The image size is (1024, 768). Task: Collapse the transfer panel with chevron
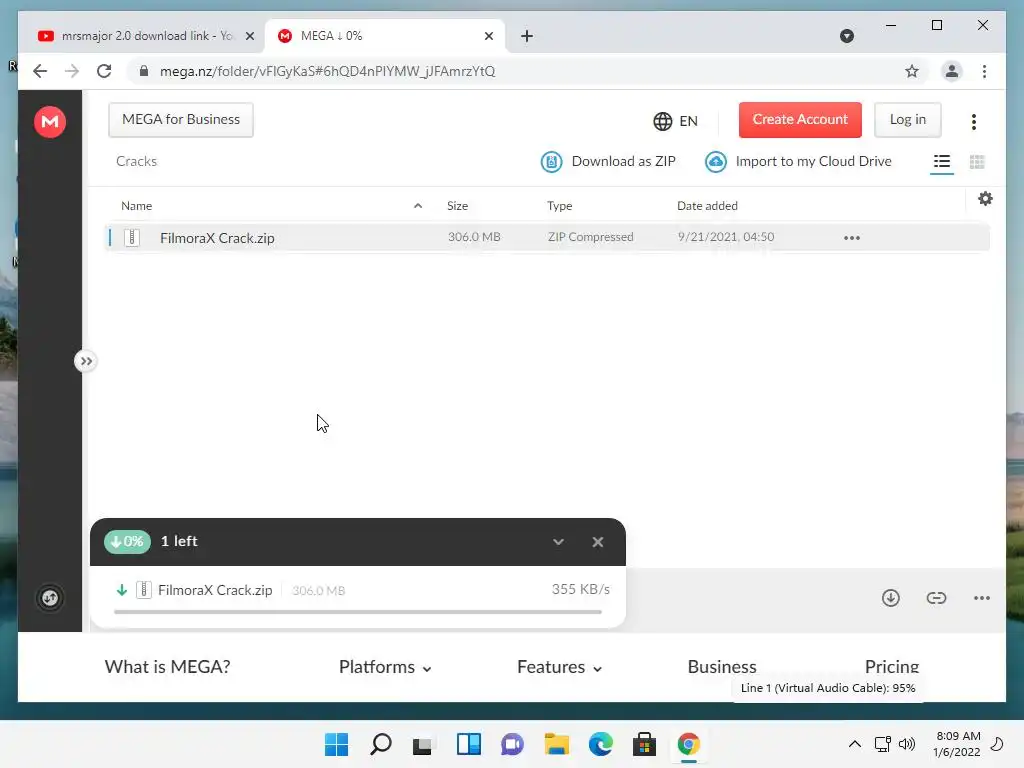coord(558,542)
